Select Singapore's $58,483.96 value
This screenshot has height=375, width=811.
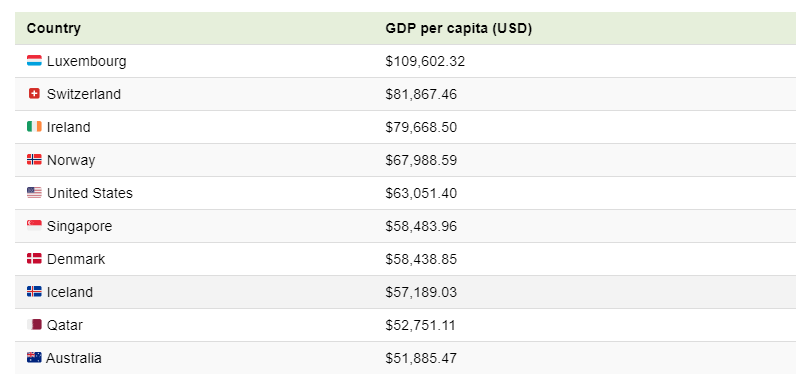421,227
